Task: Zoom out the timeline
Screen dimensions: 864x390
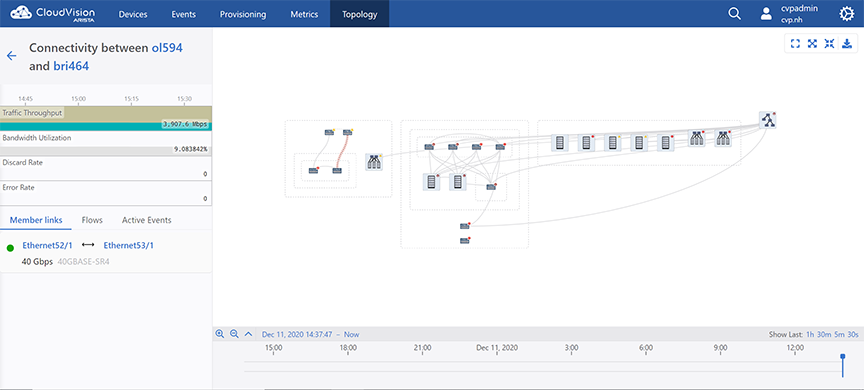Action: coord(234,334)
